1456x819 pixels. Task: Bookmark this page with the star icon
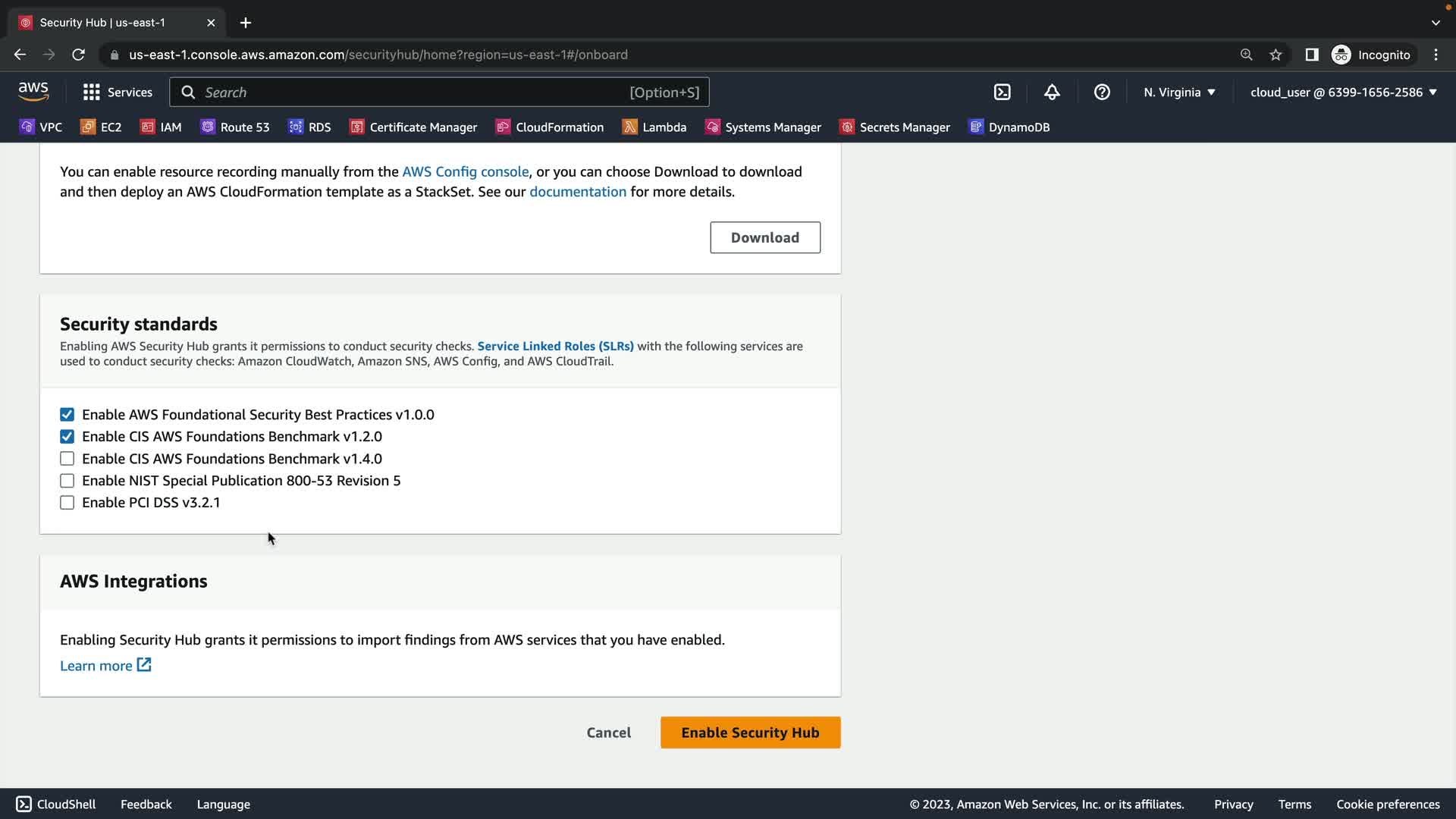[1276, 55]
